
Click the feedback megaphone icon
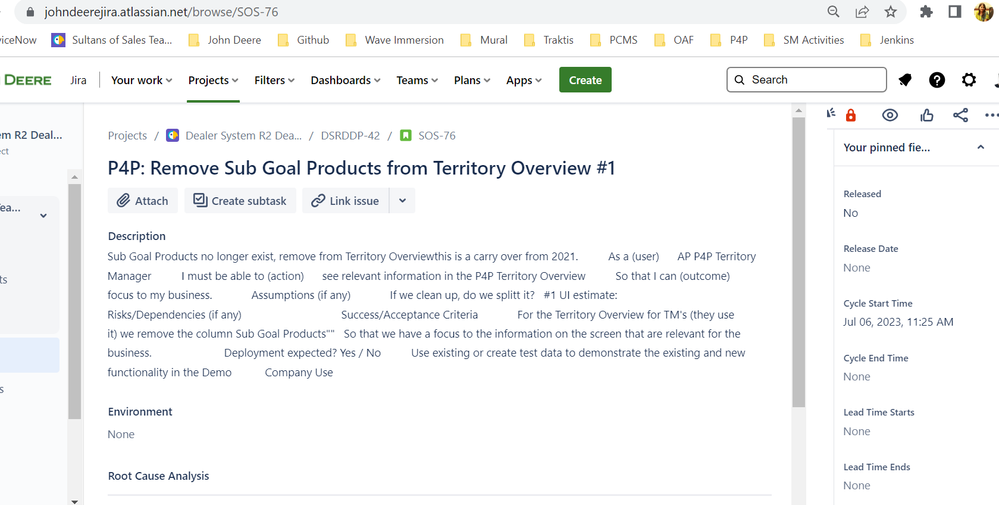(831, 114)
